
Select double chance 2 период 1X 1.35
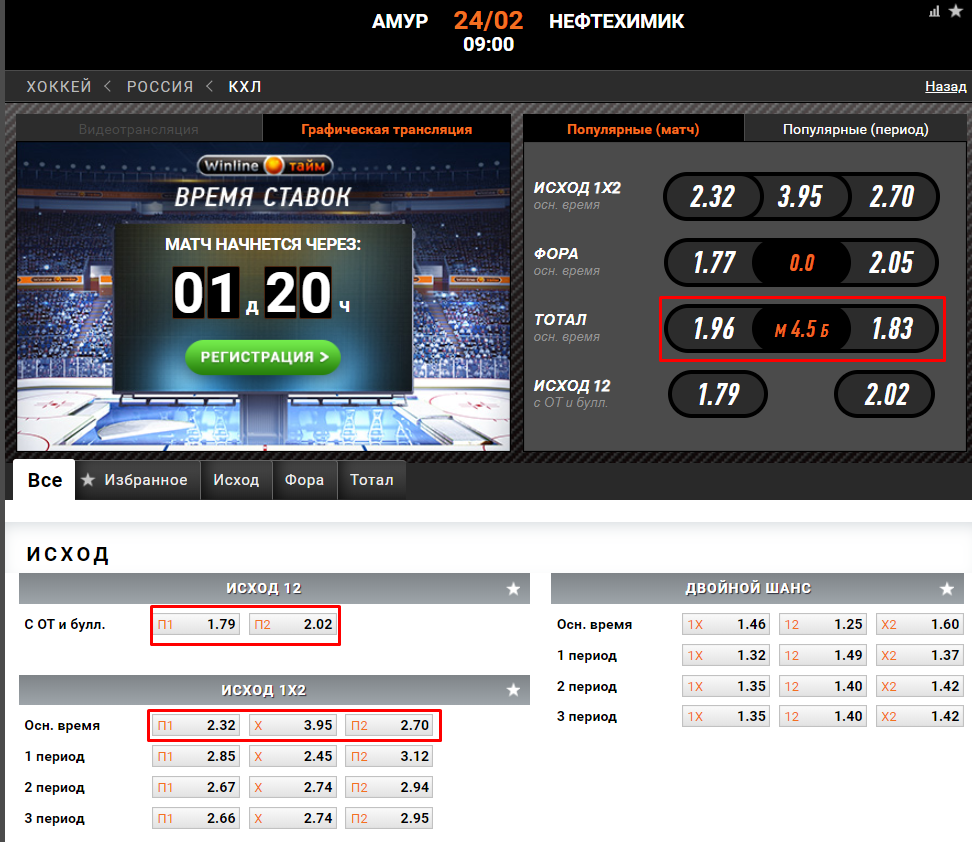726,686
